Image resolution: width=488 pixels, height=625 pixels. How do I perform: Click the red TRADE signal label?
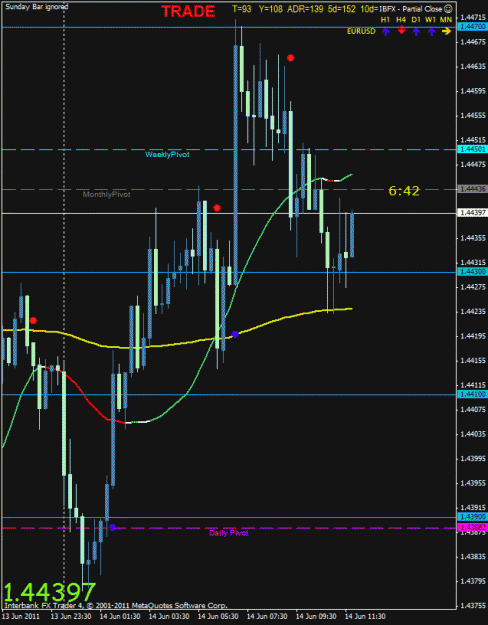pos(188,11)
